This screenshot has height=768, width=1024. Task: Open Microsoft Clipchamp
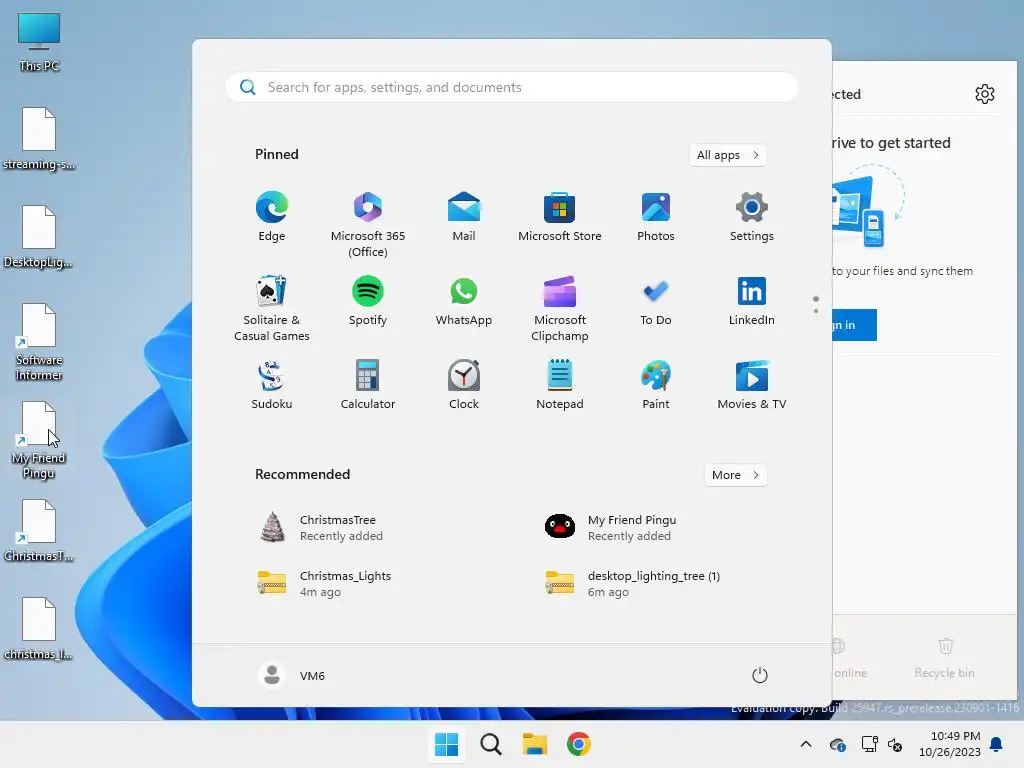(x=560, y=309)
